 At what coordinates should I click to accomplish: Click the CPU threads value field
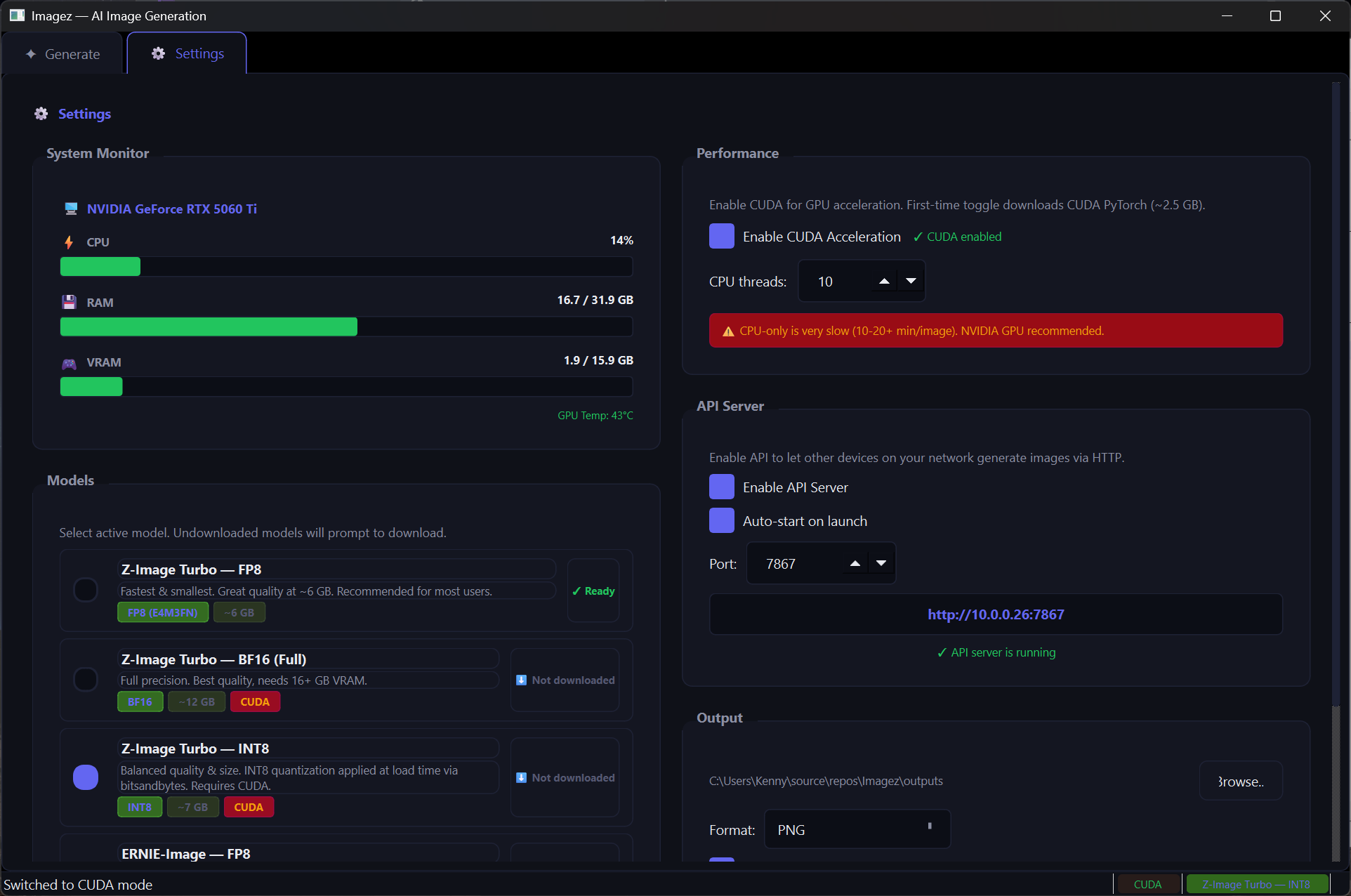pos(836,282)
